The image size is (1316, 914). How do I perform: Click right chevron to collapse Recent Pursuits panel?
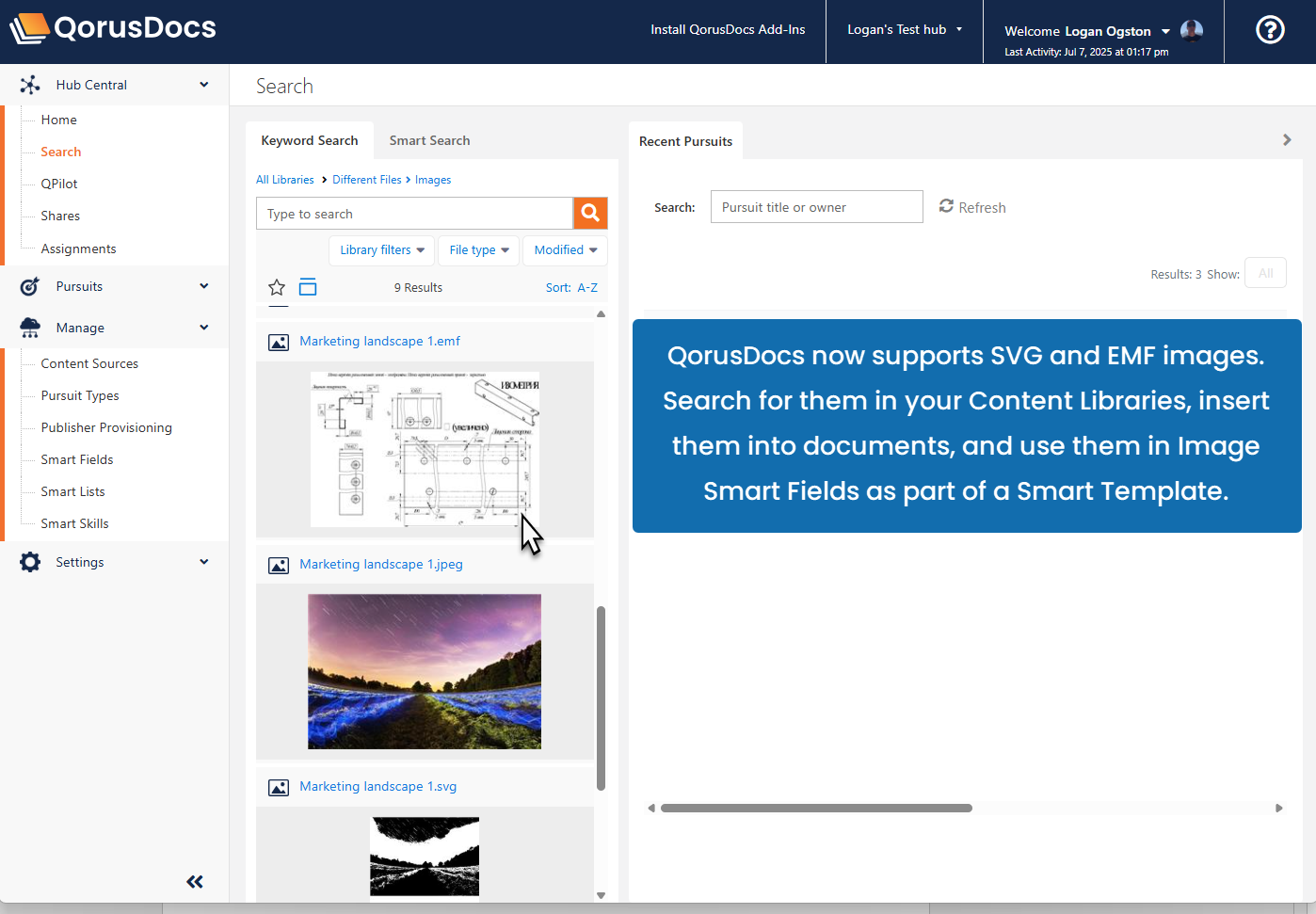click(1287, 140)
